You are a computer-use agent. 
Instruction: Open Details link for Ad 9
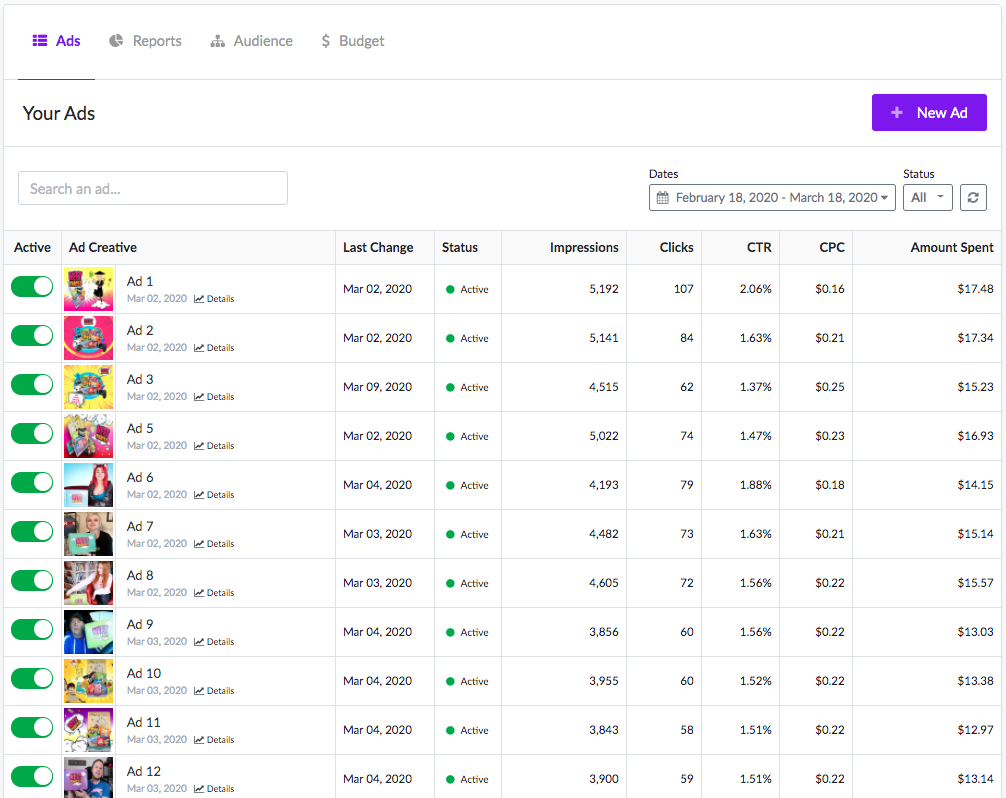pos(214,641)
